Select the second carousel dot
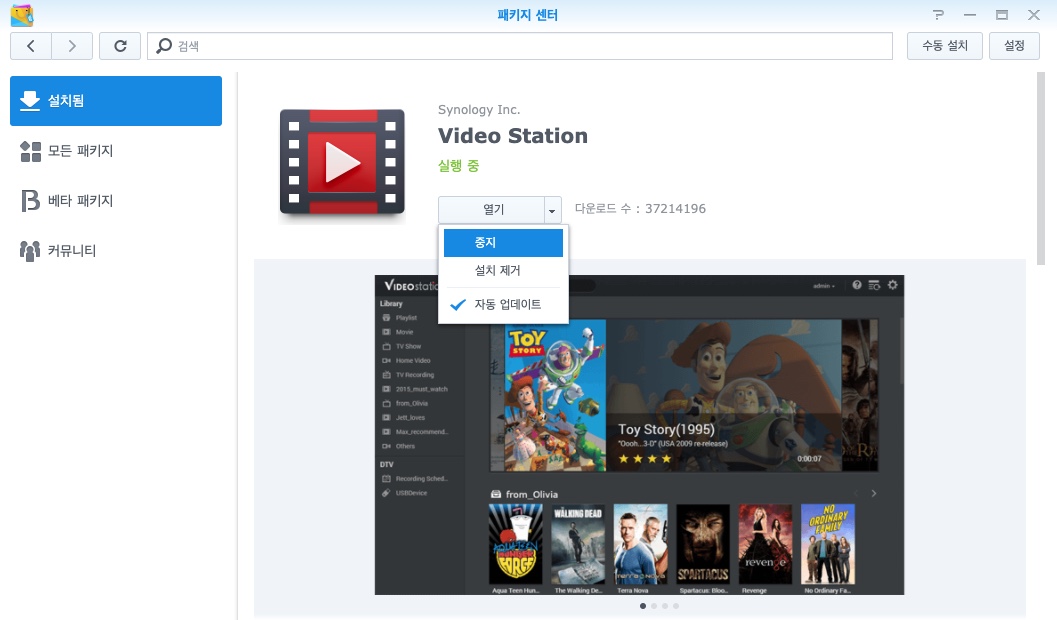 (x=654, y=606)
